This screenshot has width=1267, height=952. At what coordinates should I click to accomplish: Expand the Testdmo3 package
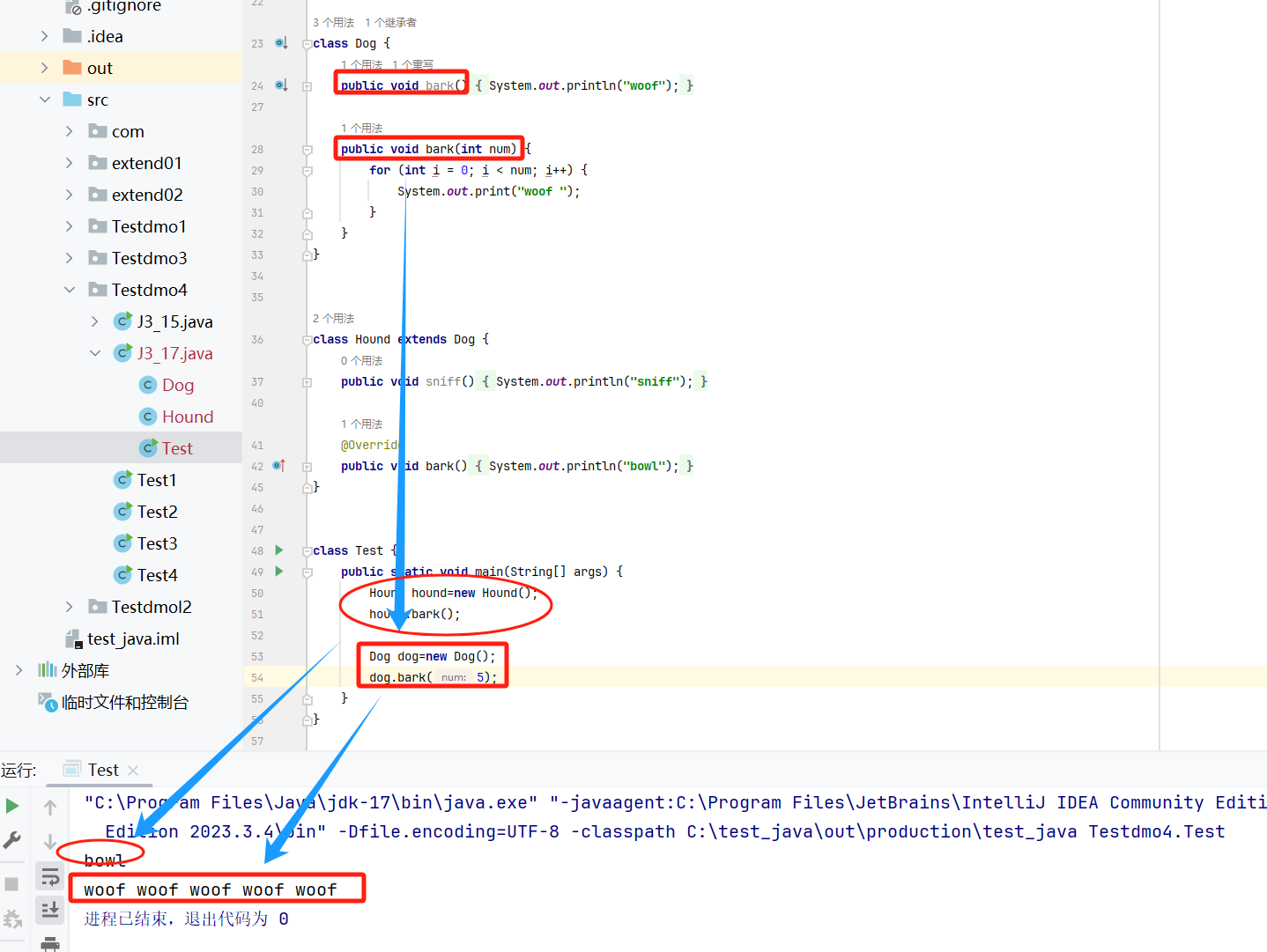(x=70, y=258)
